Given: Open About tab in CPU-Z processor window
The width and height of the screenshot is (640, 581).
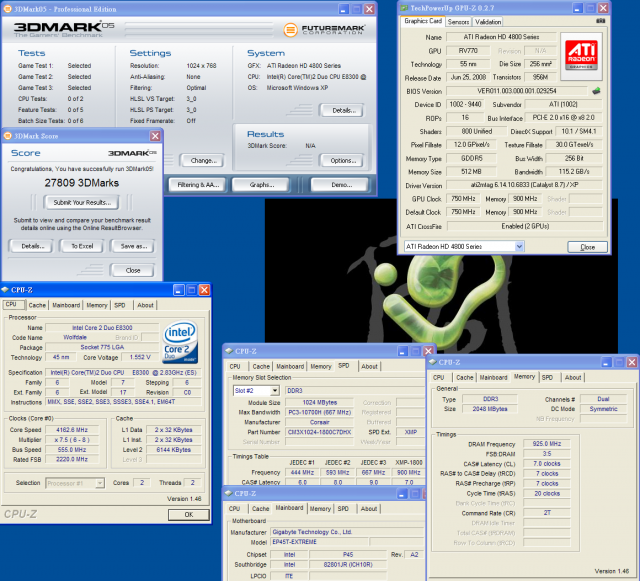Looking at the screenshot, I should 145,305.
